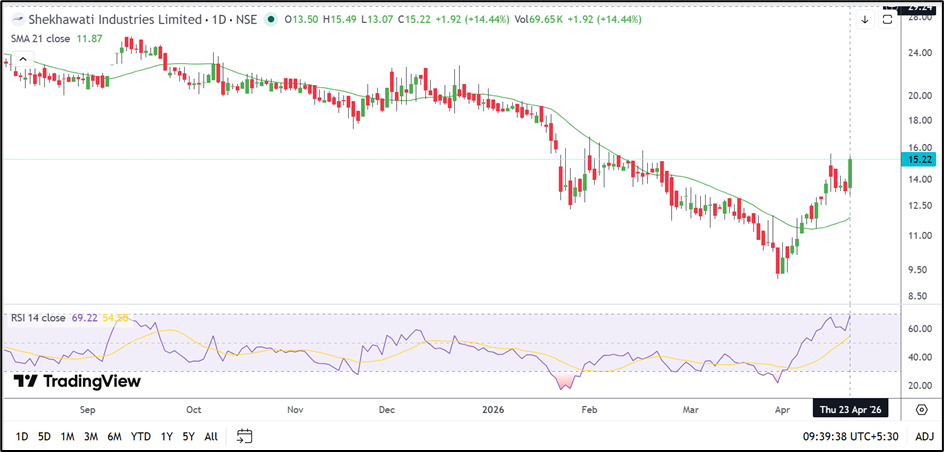Click the fullscreen frame icon at top right
The height and width of the screenshot is (452, 944).
point(887,19)
